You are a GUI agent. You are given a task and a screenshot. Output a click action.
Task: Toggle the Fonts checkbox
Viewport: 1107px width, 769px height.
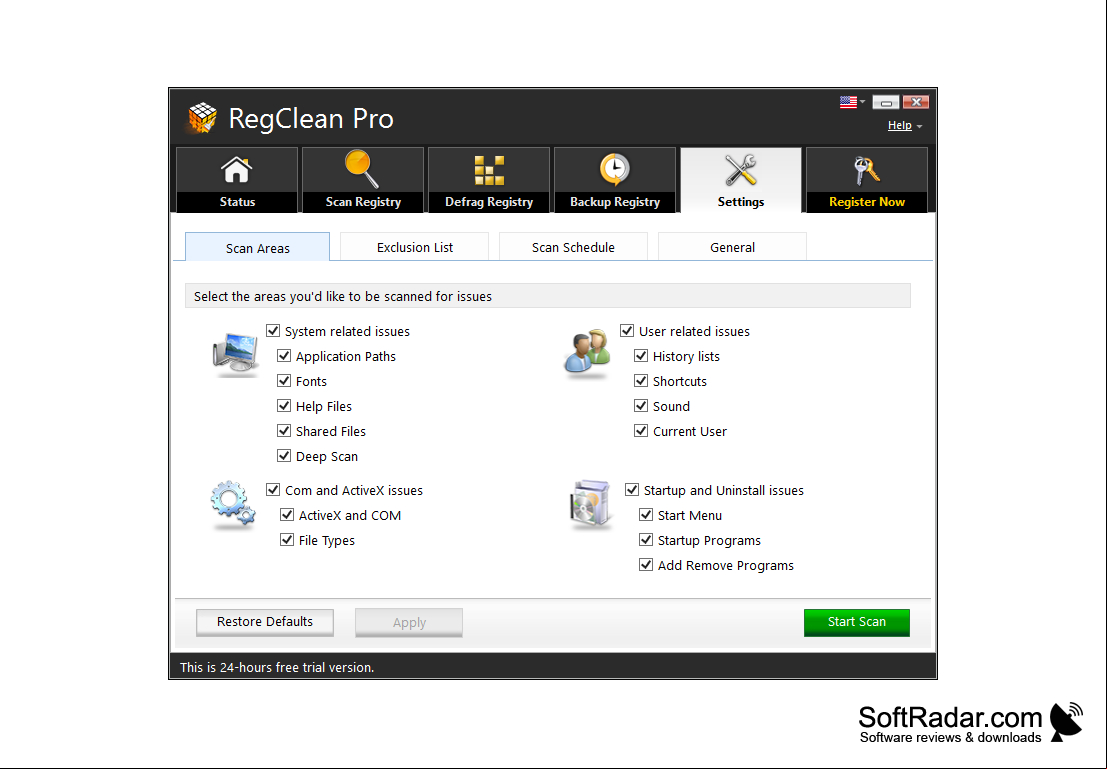click(x=284, y=381)
